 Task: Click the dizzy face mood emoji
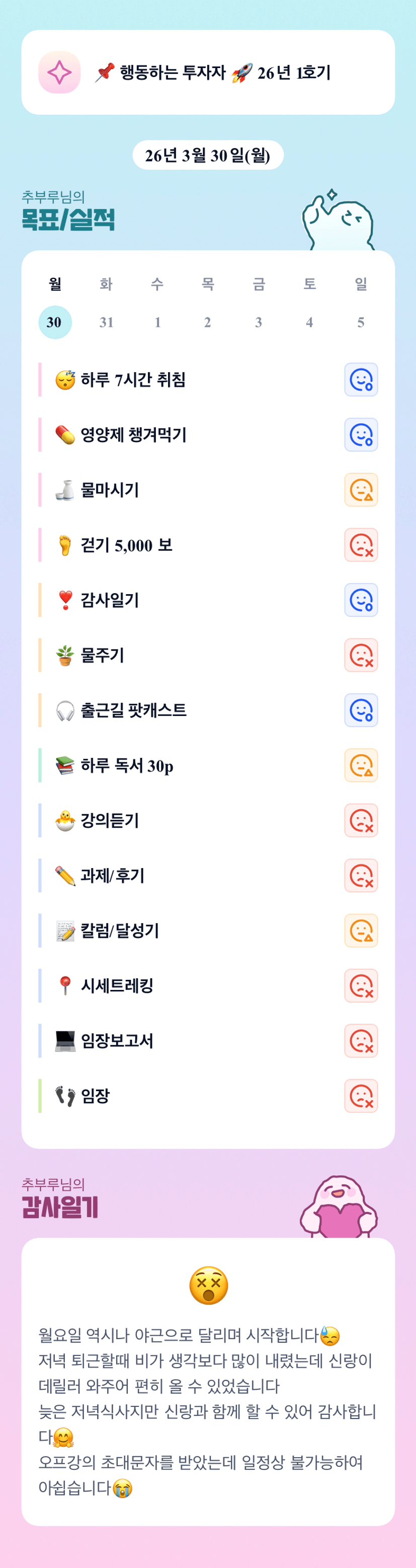[209, 1286]
